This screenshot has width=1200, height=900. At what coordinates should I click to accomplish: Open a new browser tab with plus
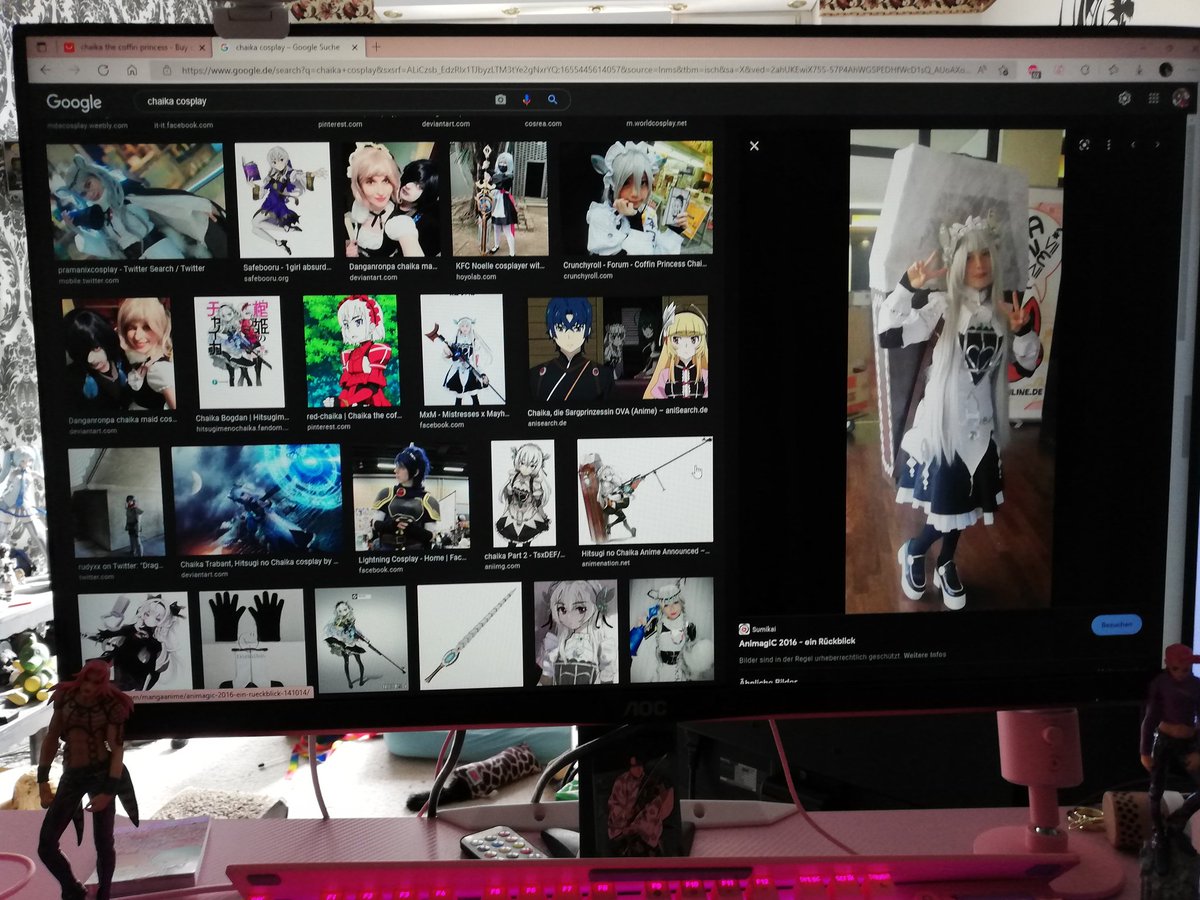(x=376, y=47)
